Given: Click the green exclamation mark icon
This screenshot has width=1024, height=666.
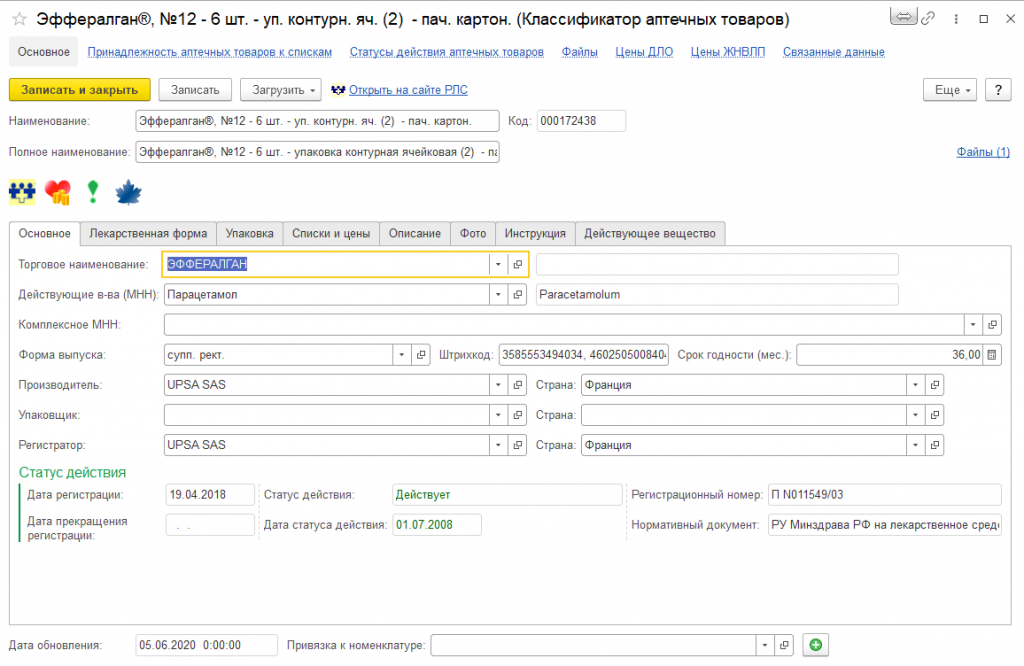Looking at the screenshot, I should (x=93, y=192).
